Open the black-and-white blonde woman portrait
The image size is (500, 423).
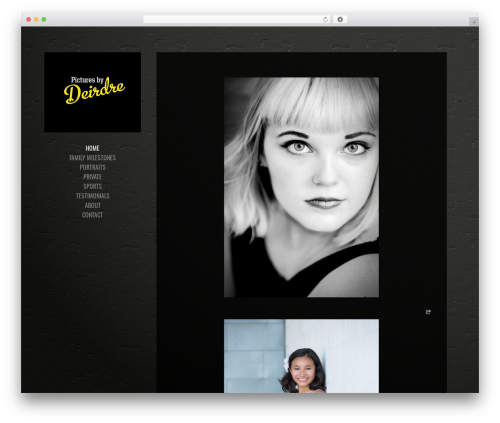click(301, 187)
